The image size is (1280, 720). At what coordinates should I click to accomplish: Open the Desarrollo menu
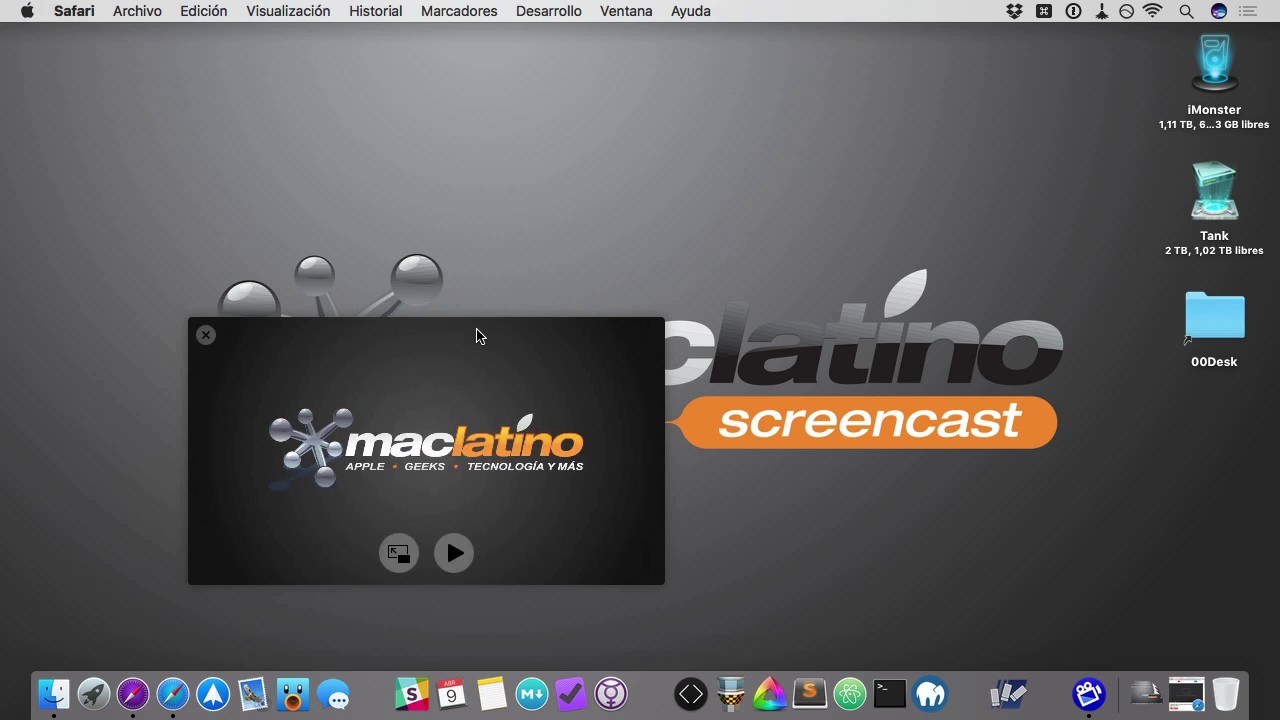coord(549,11)
